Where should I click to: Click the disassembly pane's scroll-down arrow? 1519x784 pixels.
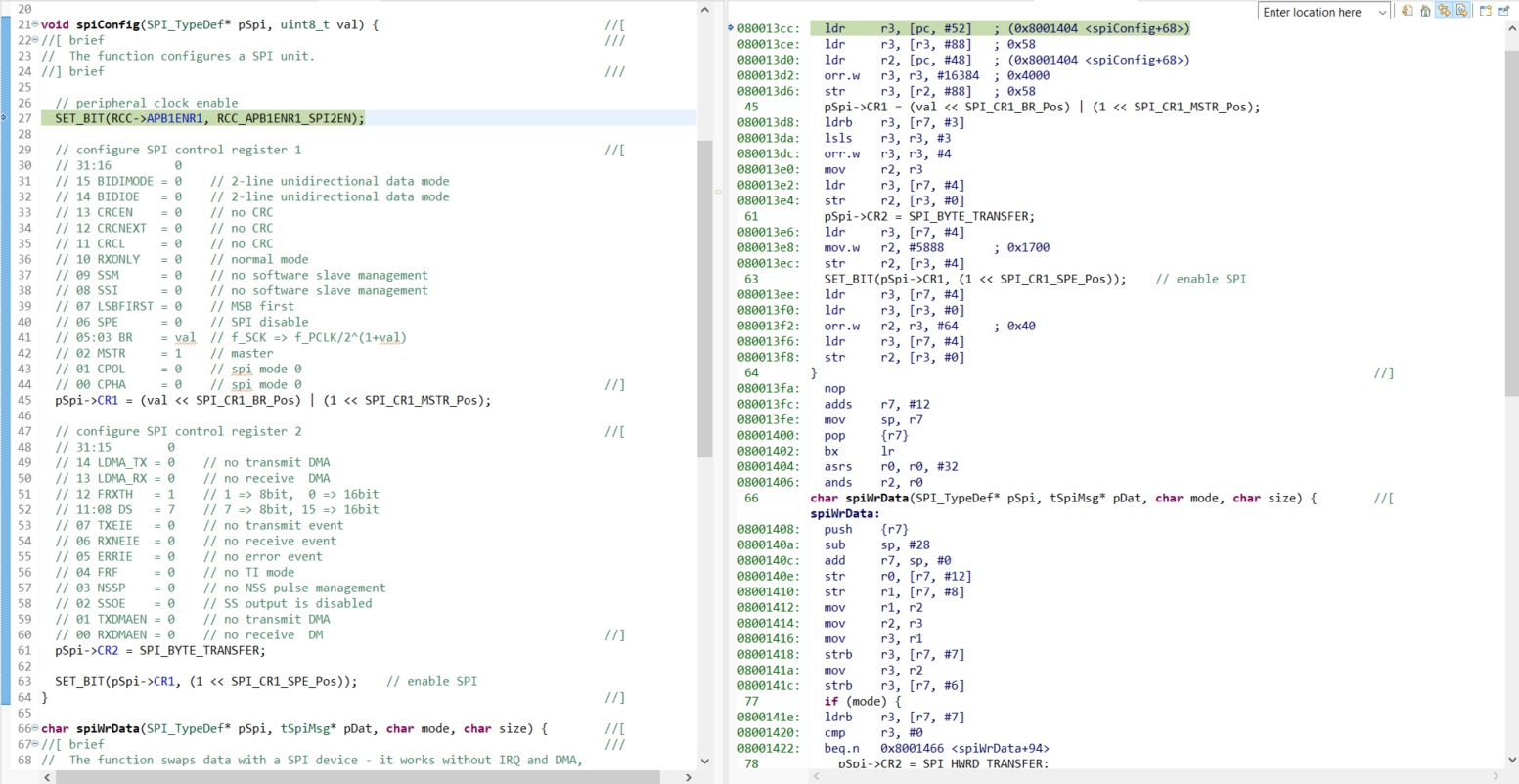pos(1510,761)
